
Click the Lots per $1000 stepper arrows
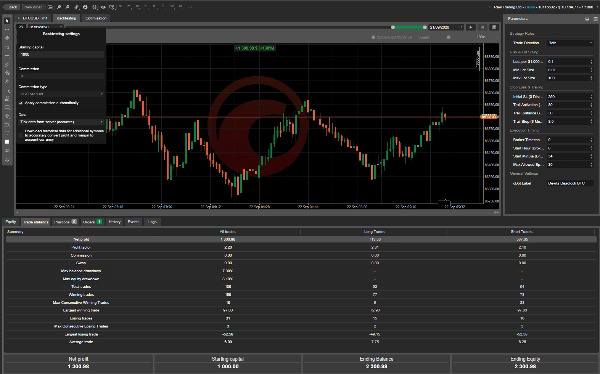591,61
